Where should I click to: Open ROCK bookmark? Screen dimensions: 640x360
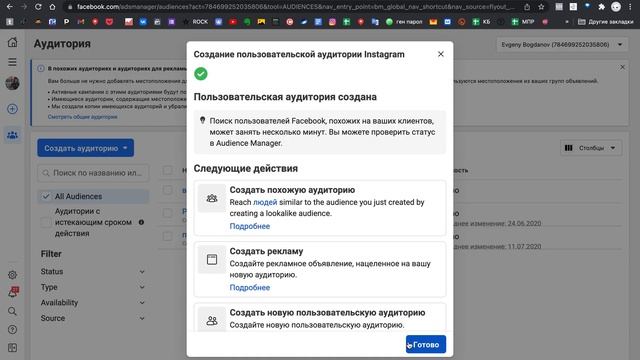point(195,22)
